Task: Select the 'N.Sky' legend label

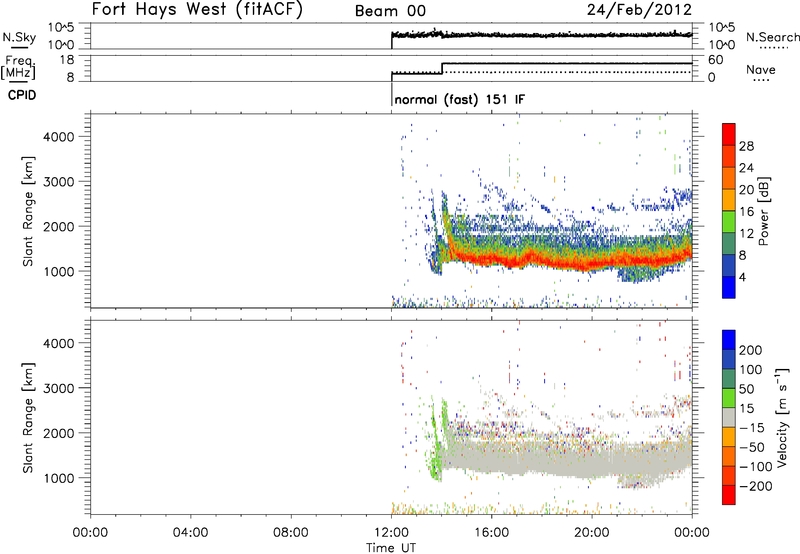Action: coord(19,37)
